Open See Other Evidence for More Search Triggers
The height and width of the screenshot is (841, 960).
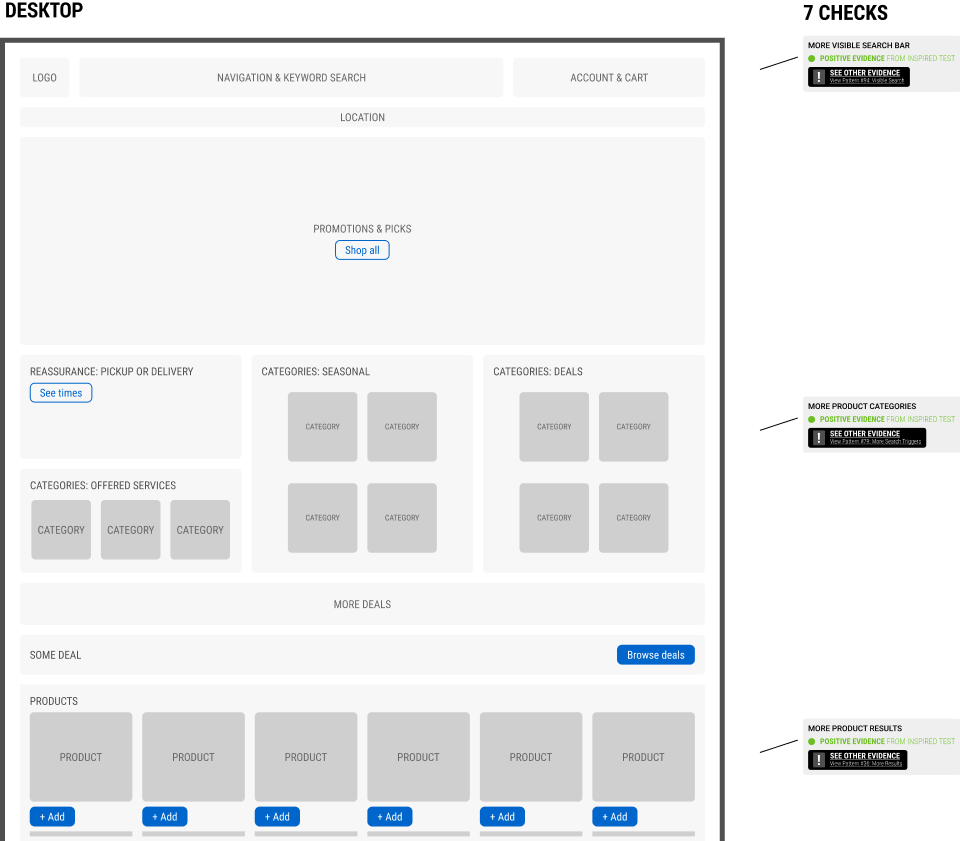[x=865, y=434]
